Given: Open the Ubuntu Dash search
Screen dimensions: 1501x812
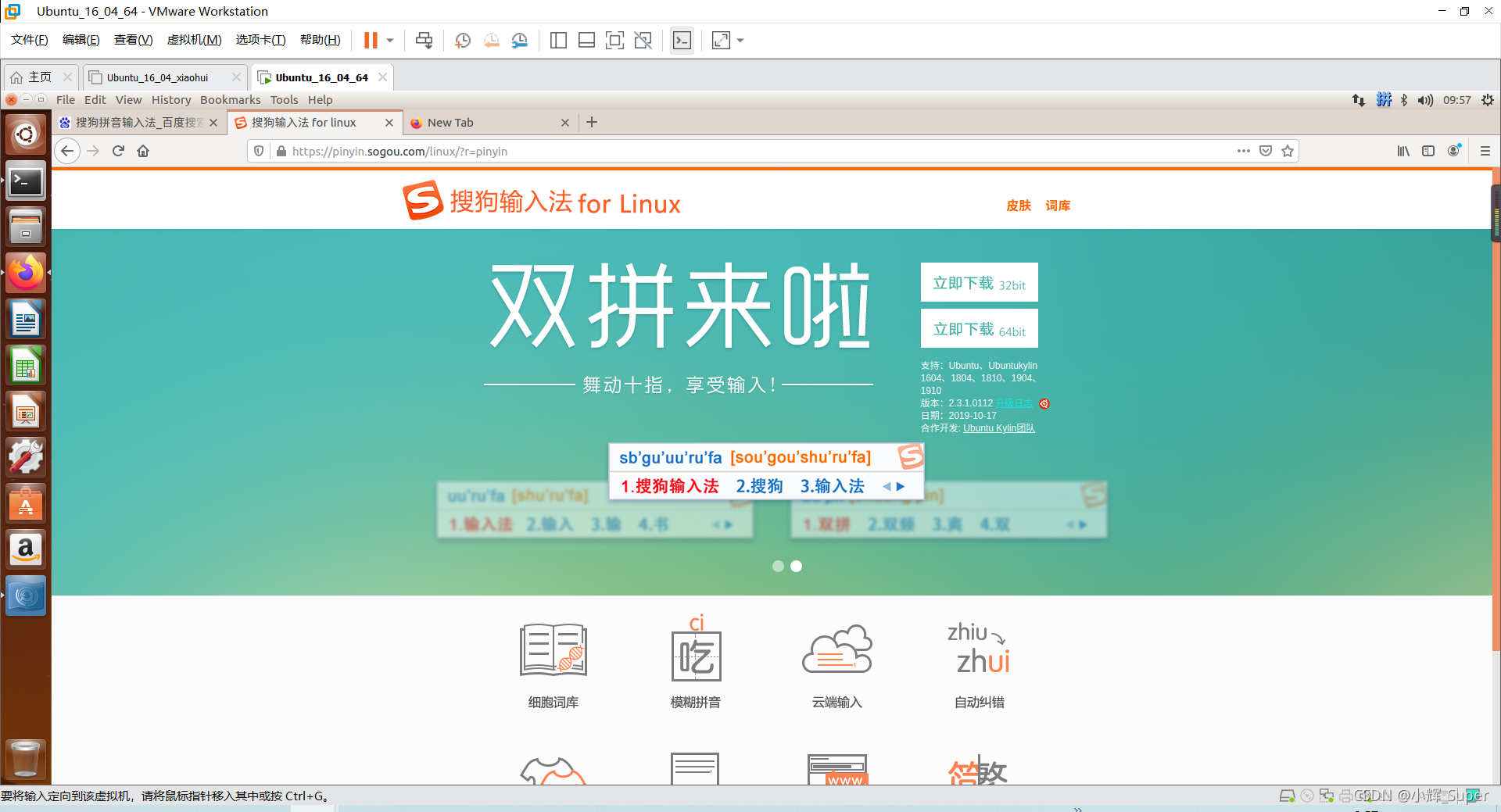Looking at the screenshot, I should [26, 134].
